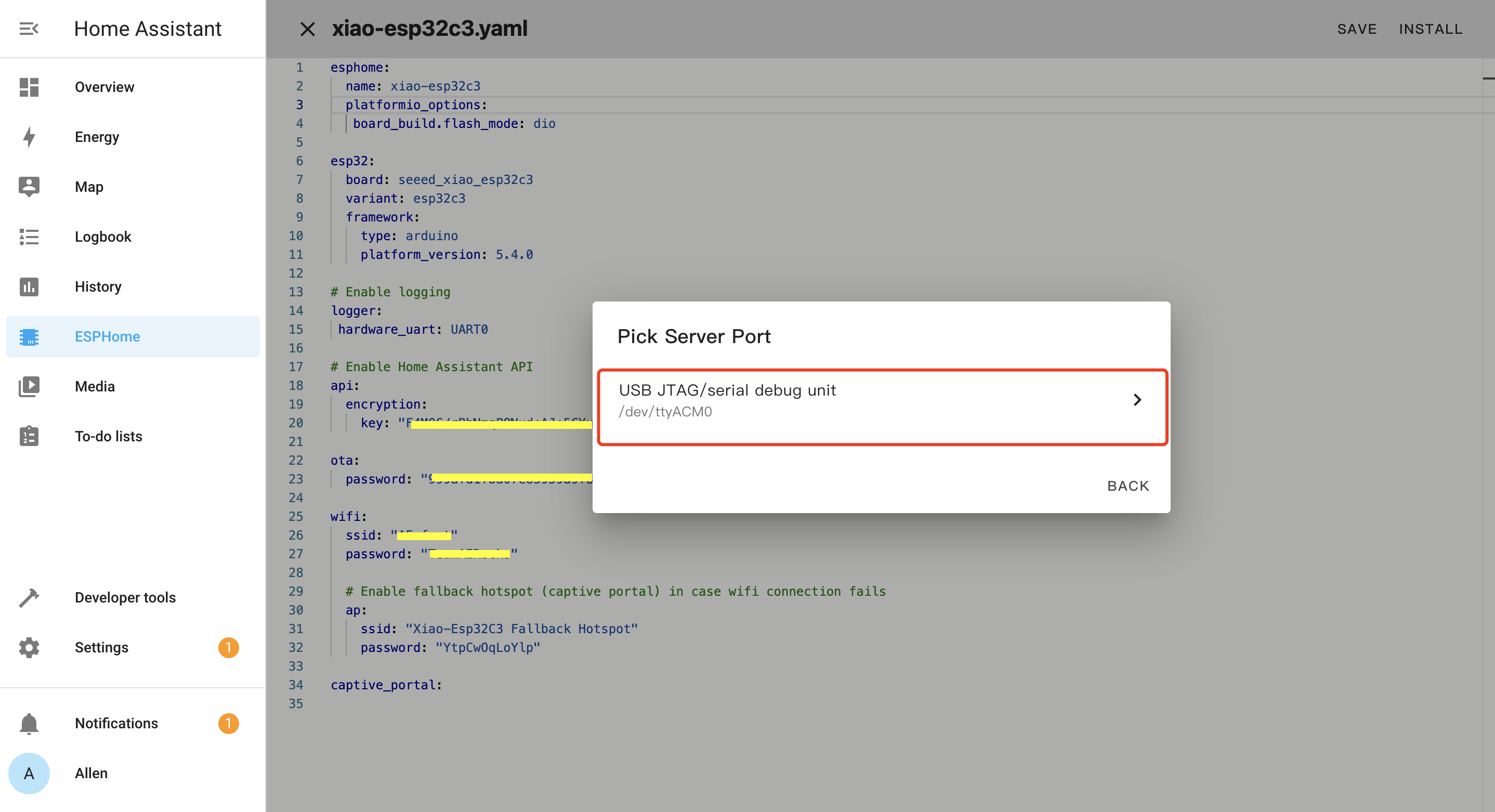Open the Allen user avatar

point(29,774)
